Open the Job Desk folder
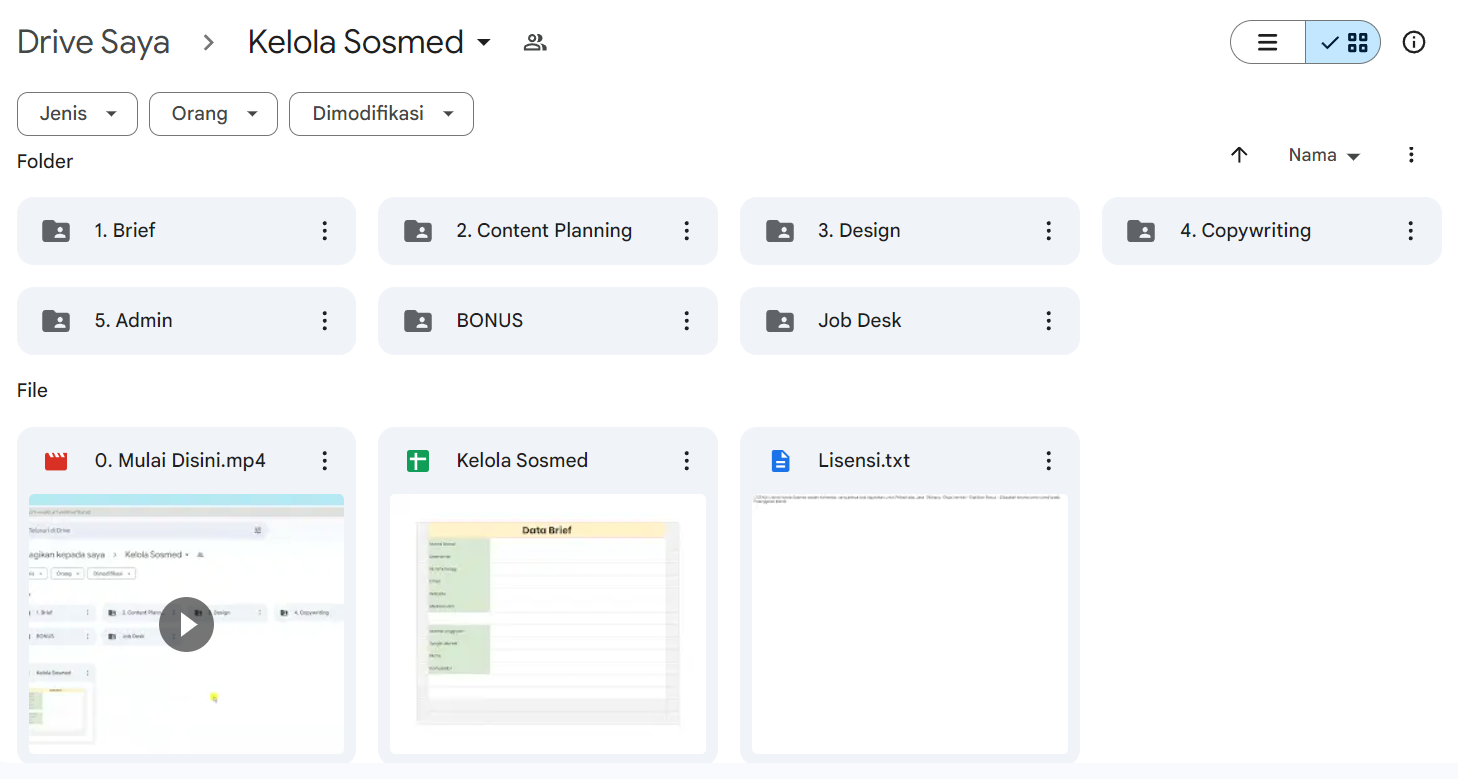 pos(859,321)
